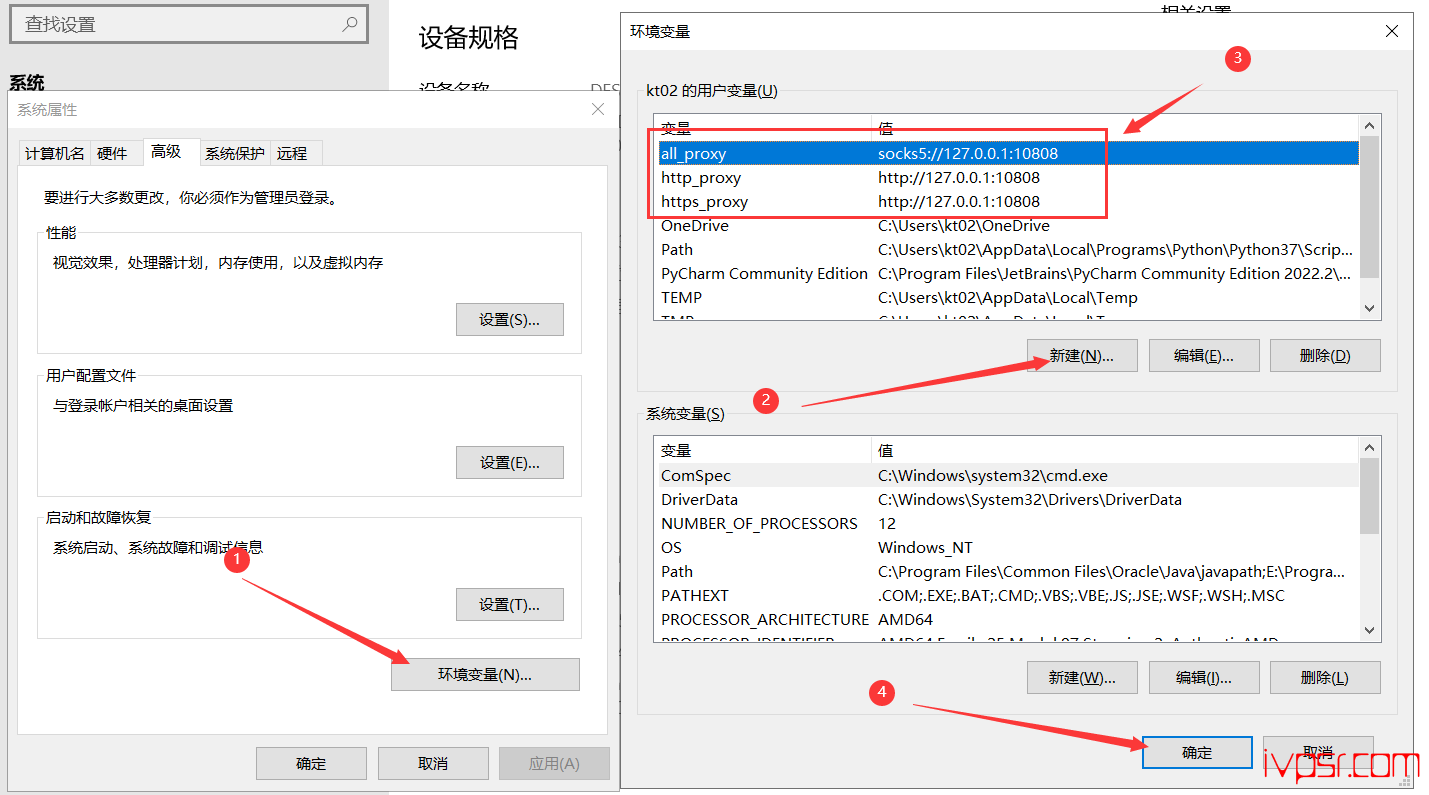The width and height of the screenshot is (1429, 795).
Task: Select the user Path variable row
Action: coord(1007,249)
